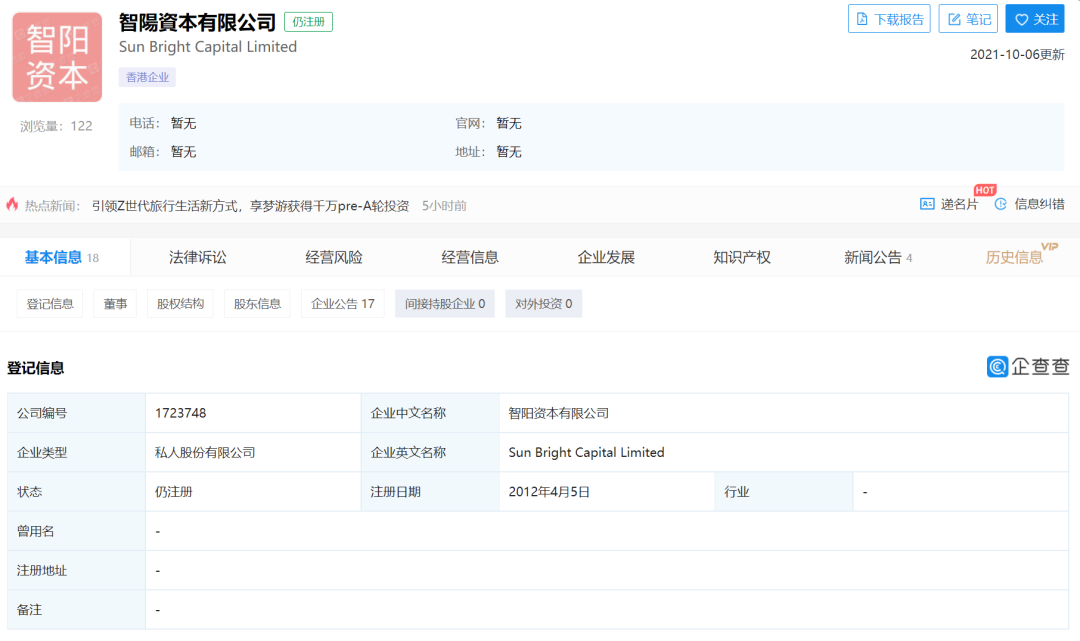Jump to 企业公告 17 section
The width and height of the screenshot is (1080, 641).
click(342, 304)
